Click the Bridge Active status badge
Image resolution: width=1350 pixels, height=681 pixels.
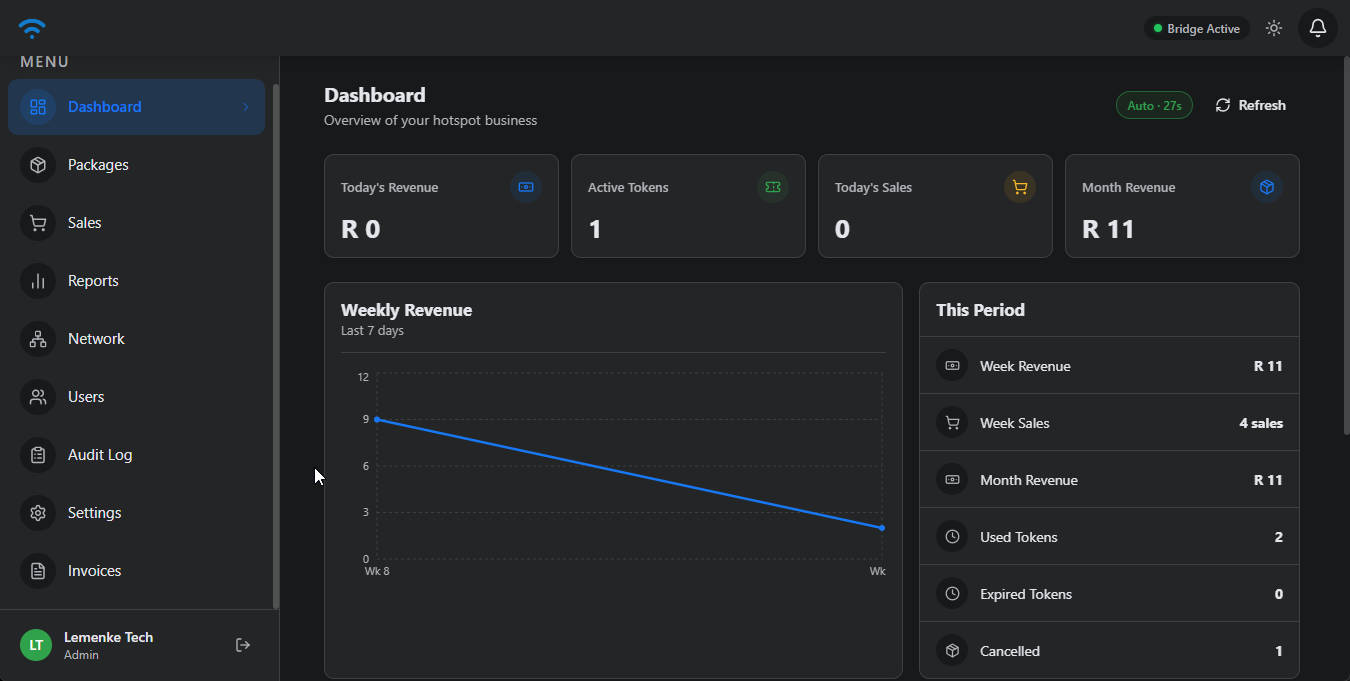tap(1196, 29)
